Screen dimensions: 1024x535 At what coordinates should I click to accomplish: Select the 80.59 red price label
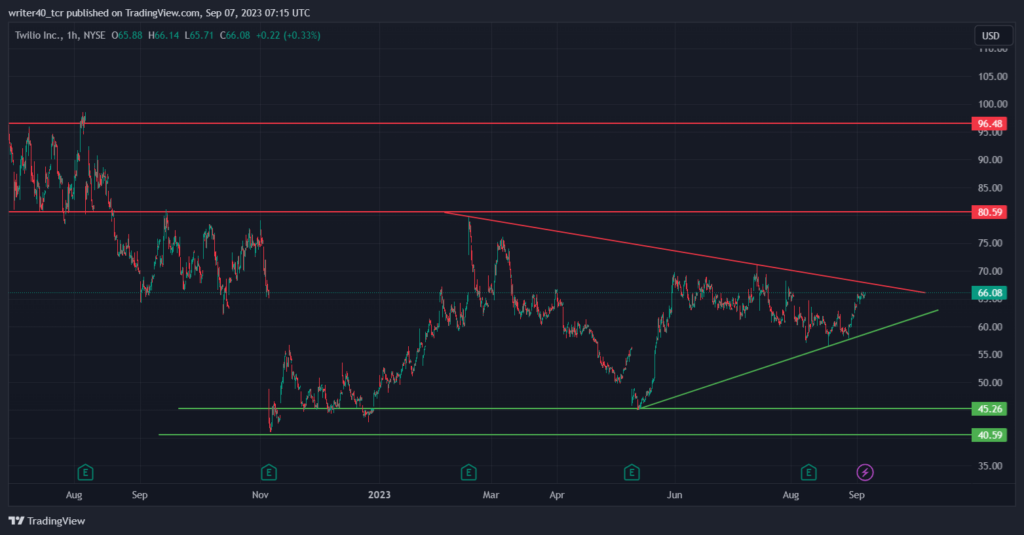(989, 212)
